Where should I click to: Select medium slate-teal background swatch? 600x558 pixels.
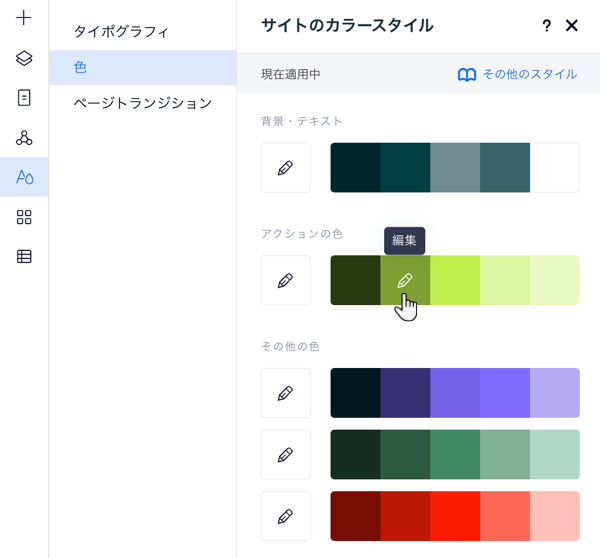(x=505, y=168)
